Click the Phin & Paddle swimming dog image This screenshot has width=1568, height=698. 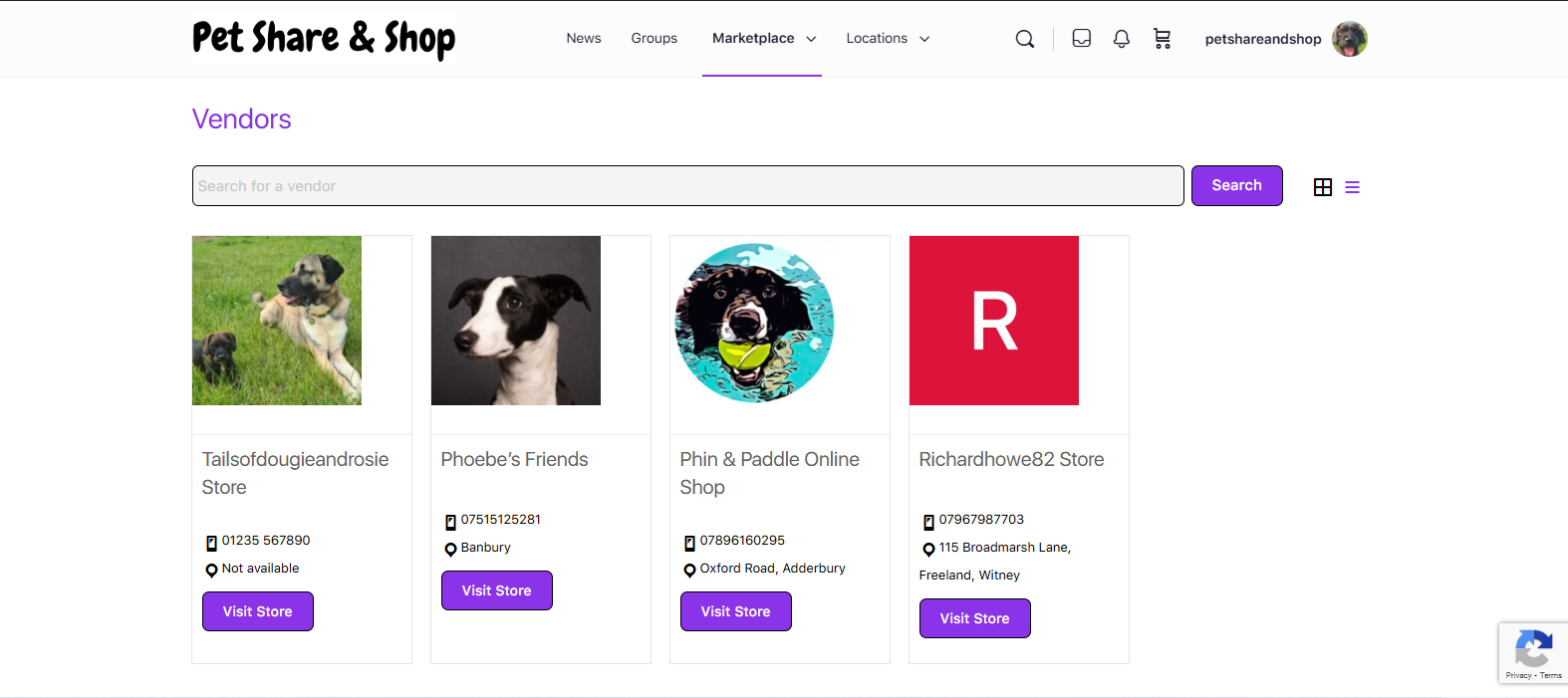point(755,323)
